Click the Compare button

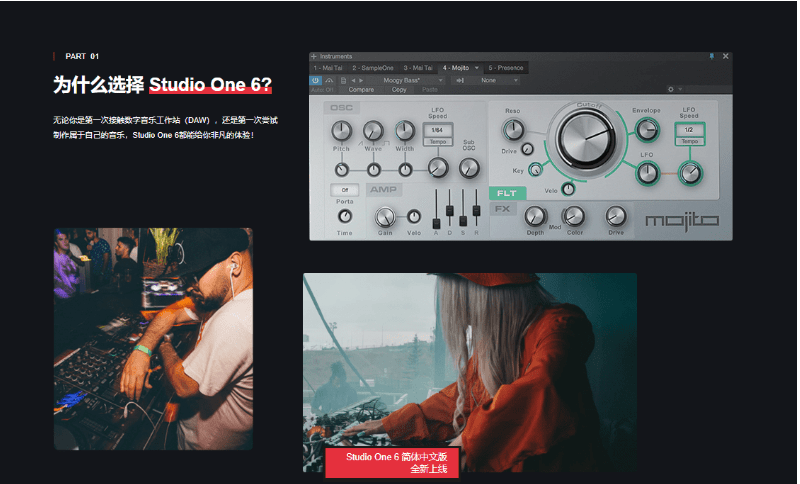(361, 90)
